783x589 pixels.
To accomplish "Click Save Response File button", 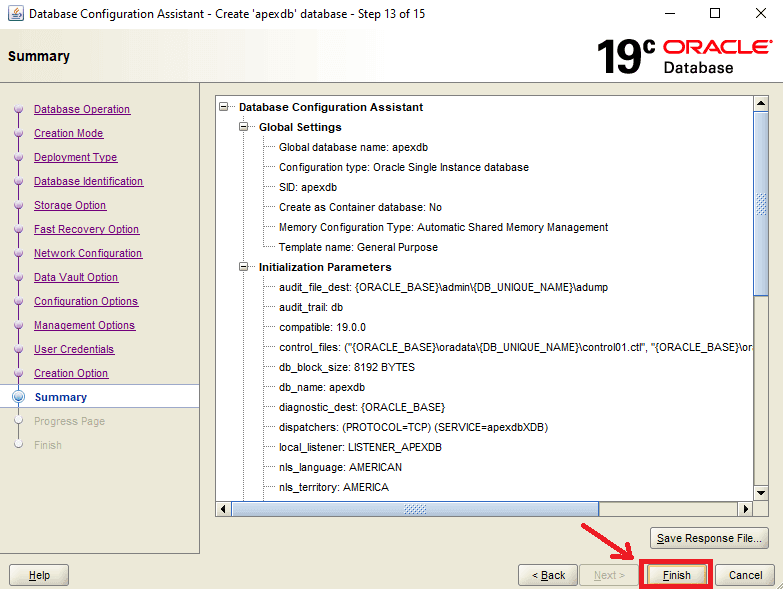I will [710, 538].
